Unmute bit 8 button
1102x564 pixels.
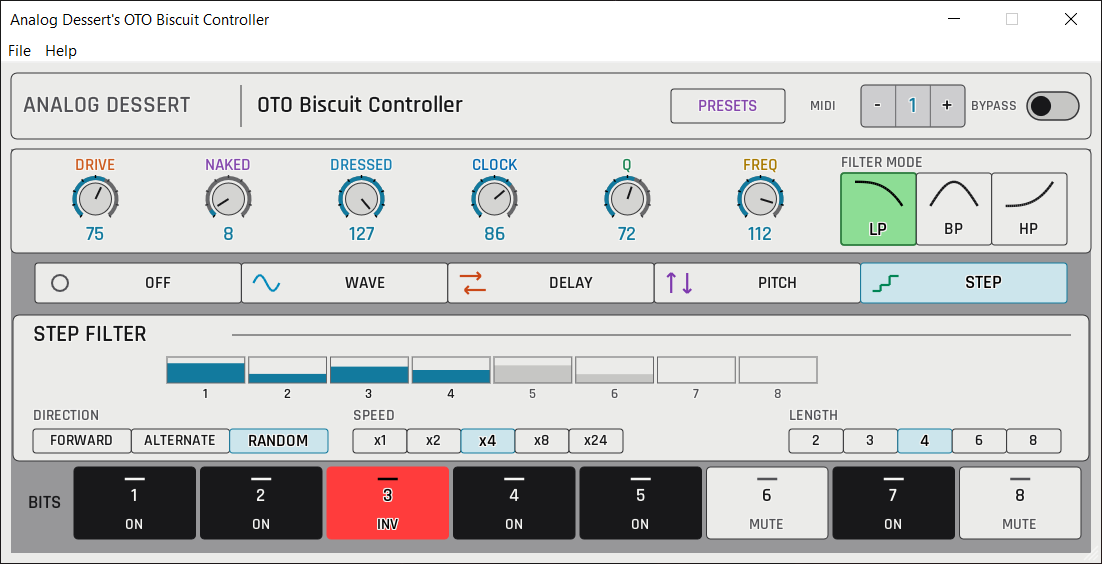[1020, 503]
